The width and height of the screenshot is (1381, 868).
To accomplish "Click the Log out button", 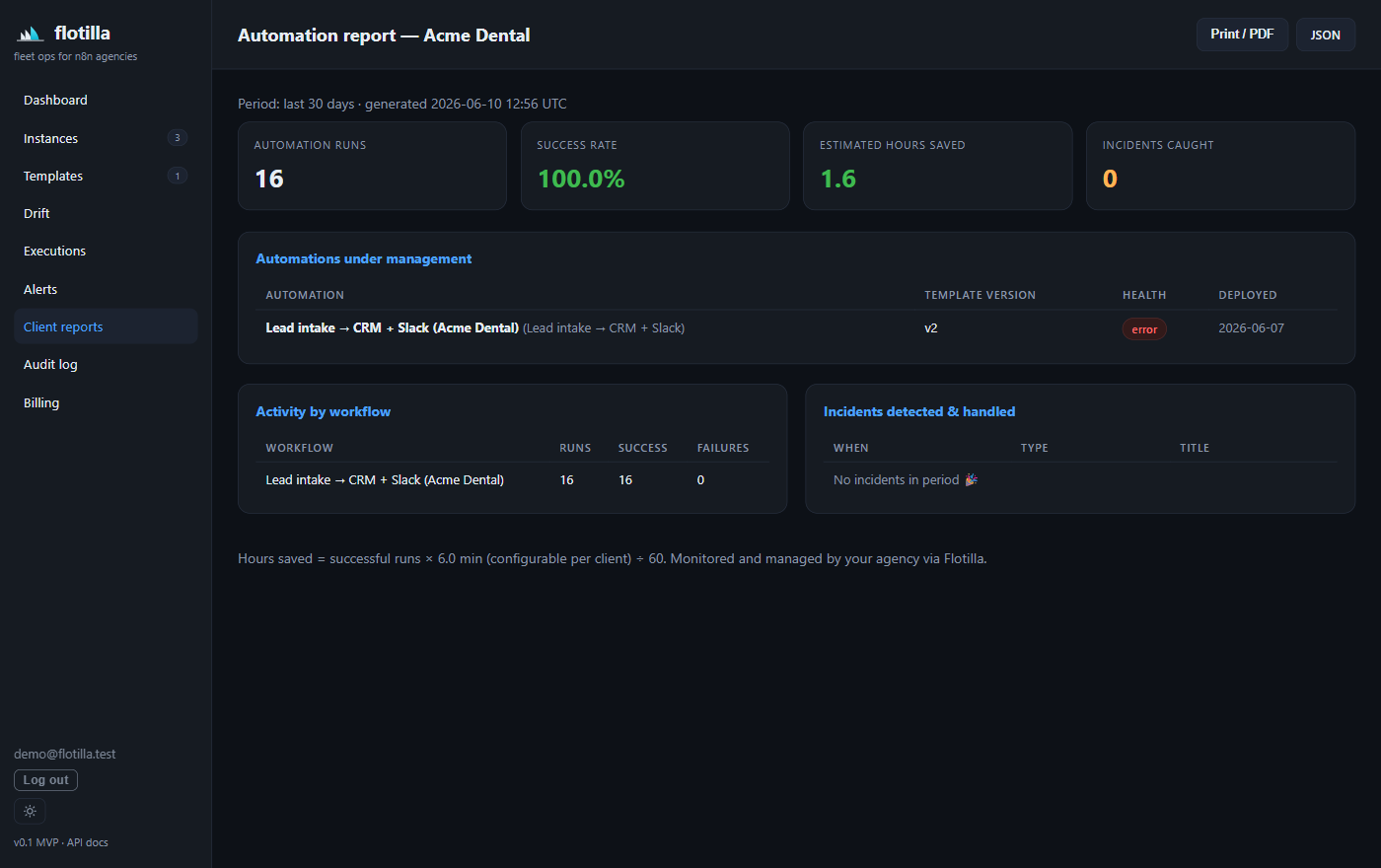I will [45, 780].
